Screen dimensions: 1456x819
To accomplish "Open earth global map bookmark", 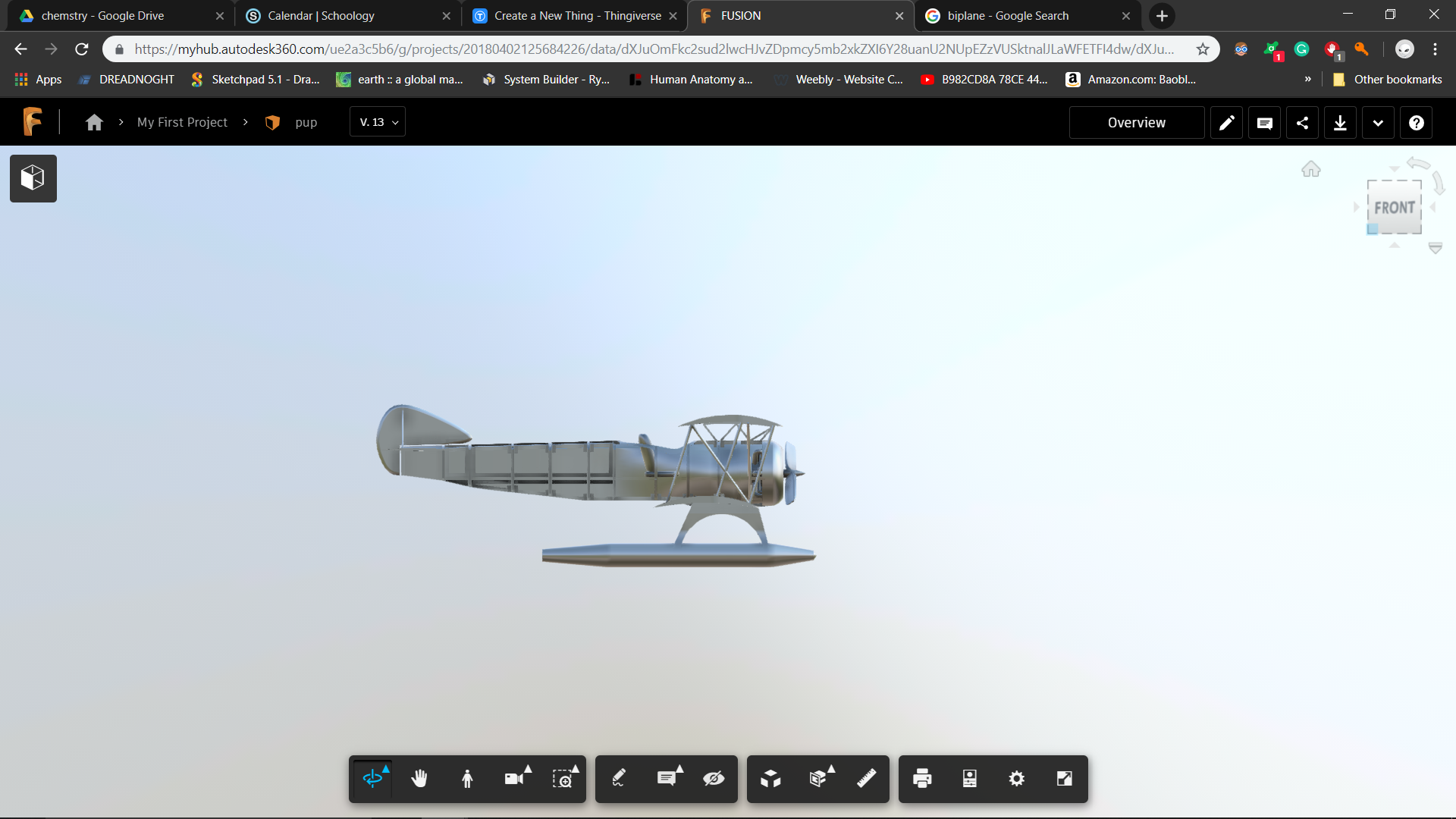I will 400,80.
